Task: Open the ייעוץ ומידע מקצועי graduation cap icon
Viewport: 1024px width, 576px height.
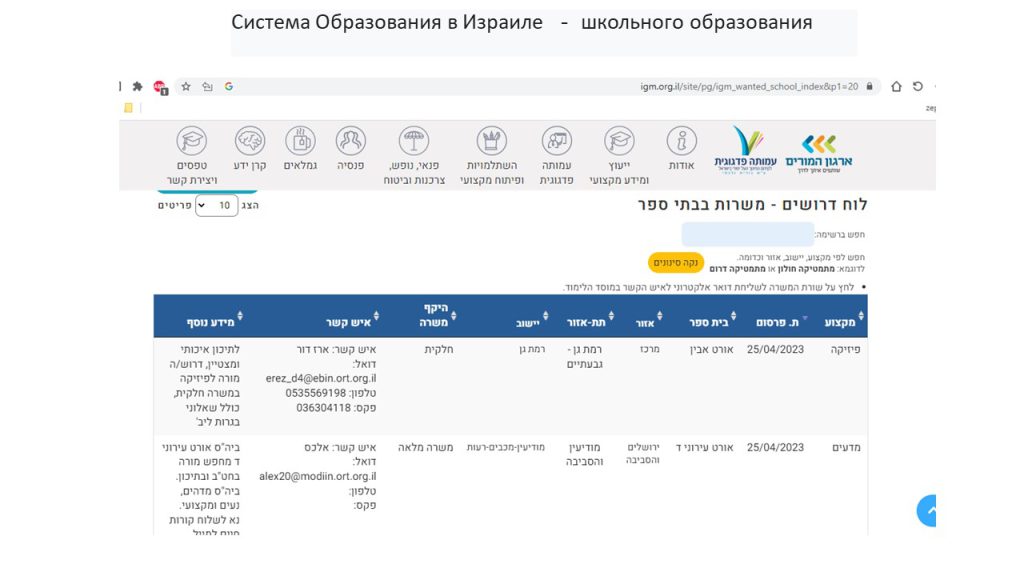Action: click(619, 142)
